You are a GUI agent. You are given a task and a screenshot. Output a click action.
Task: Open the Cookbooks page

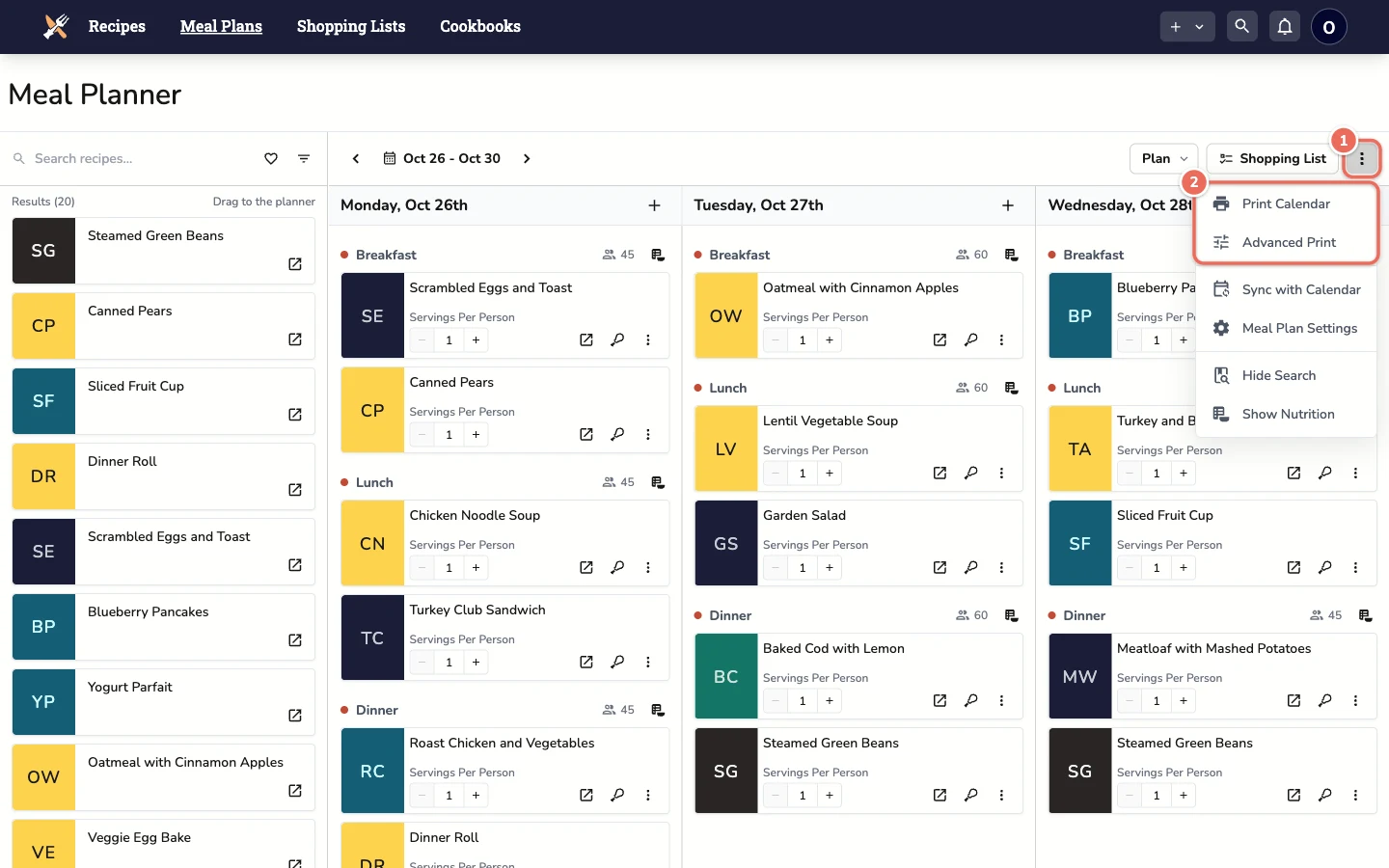point(480,27)
